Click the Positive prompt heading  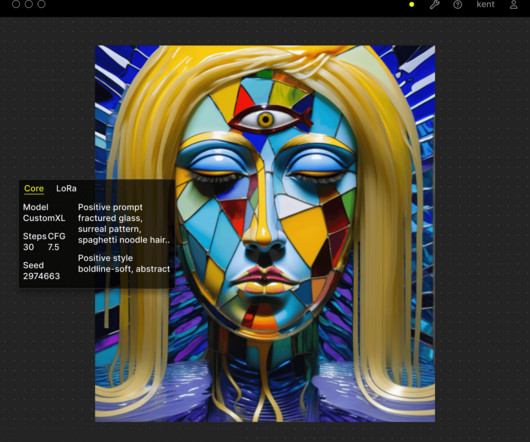[x=110, y=207]
